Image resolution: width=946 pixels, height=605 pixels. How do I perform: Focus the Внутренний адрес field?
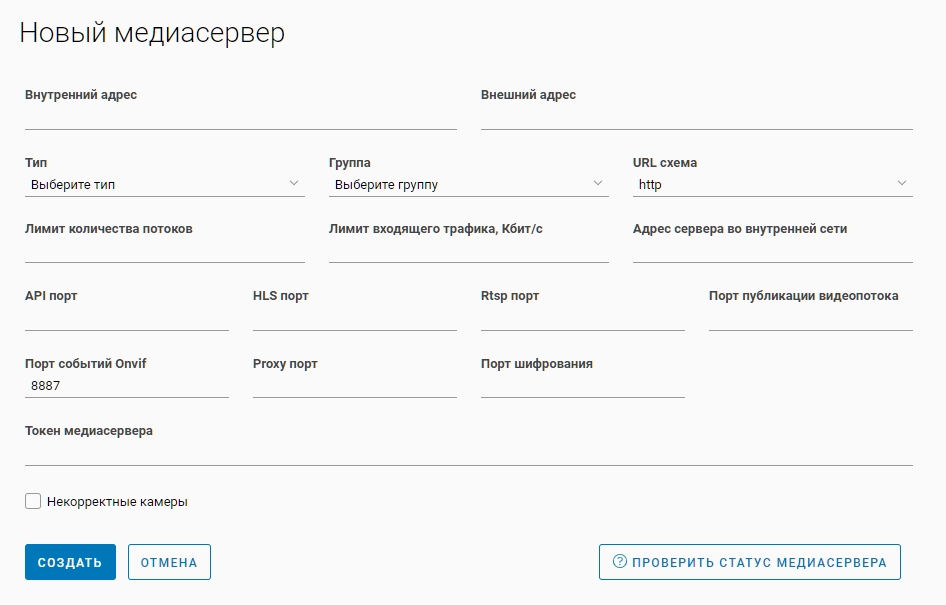tap(240, 117)
